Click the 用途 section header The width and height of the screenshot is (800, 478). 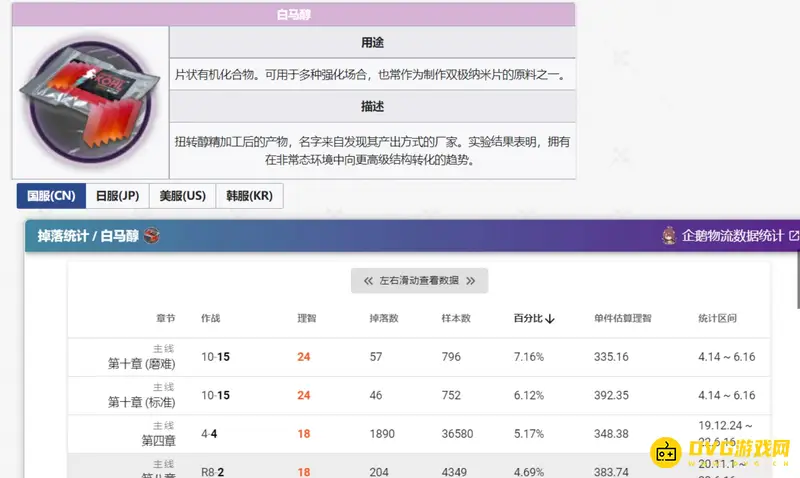[372, 42]
